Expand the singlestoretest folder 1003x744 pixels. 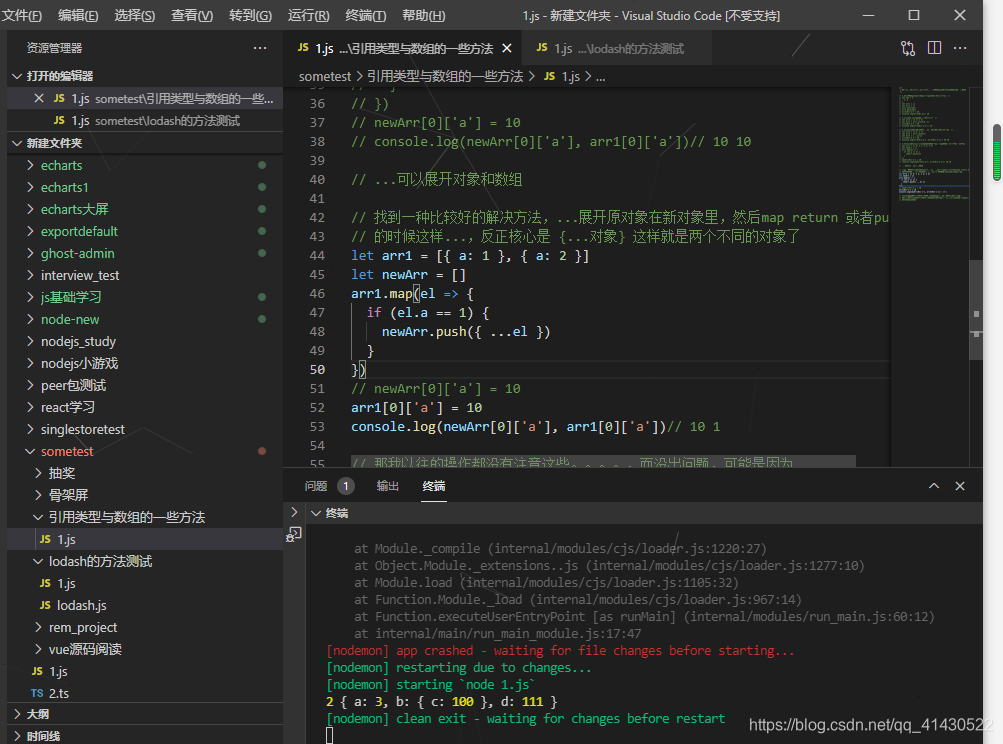pyautogui.click(x=145, y=429)
